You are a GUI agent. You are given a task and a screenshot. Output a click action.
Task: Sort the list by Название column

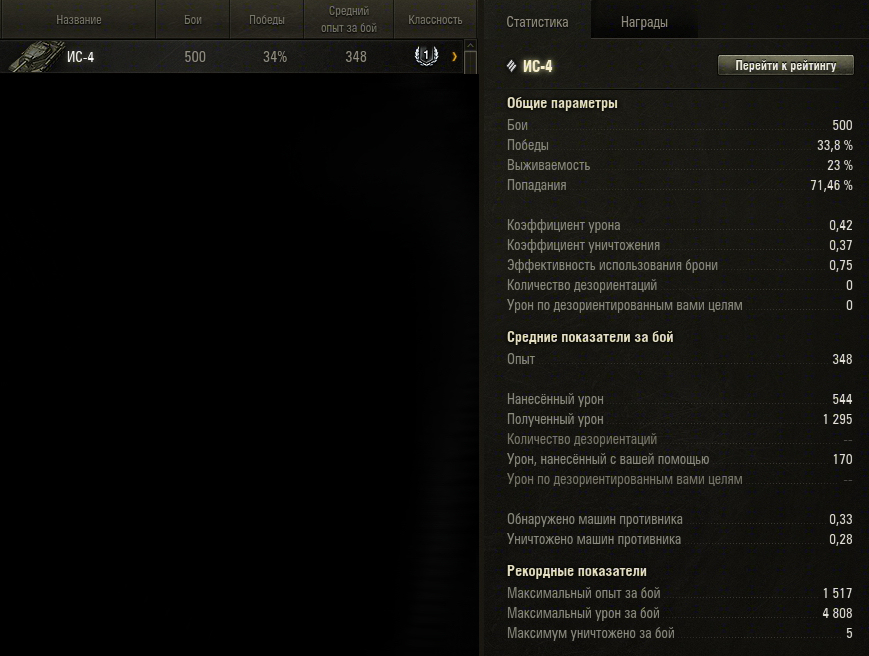(78, 19)
